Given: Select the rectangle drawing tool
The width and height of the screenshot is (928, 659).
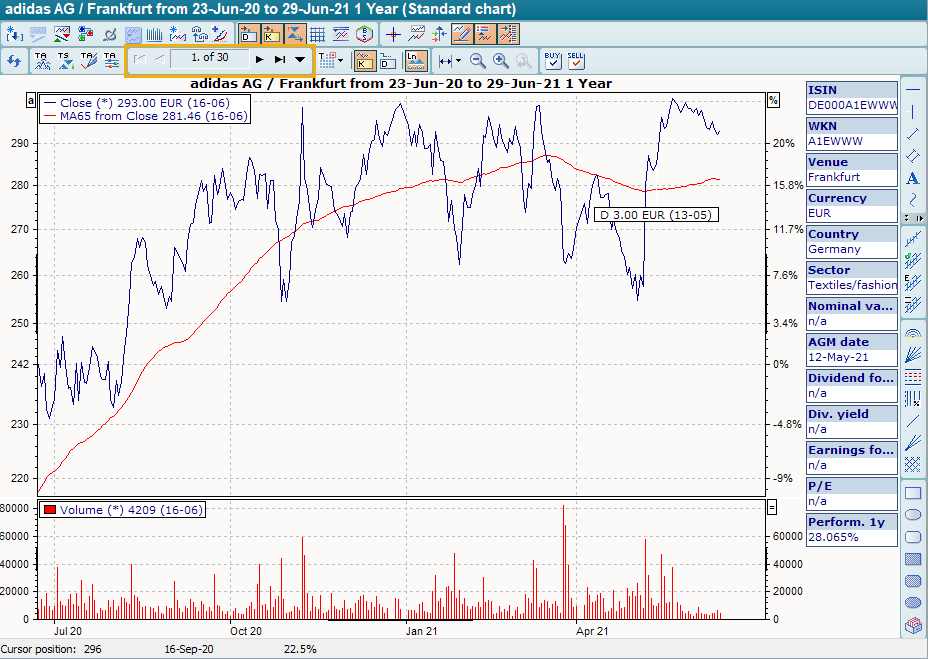Looking at the screenshot, I should 912,493.
